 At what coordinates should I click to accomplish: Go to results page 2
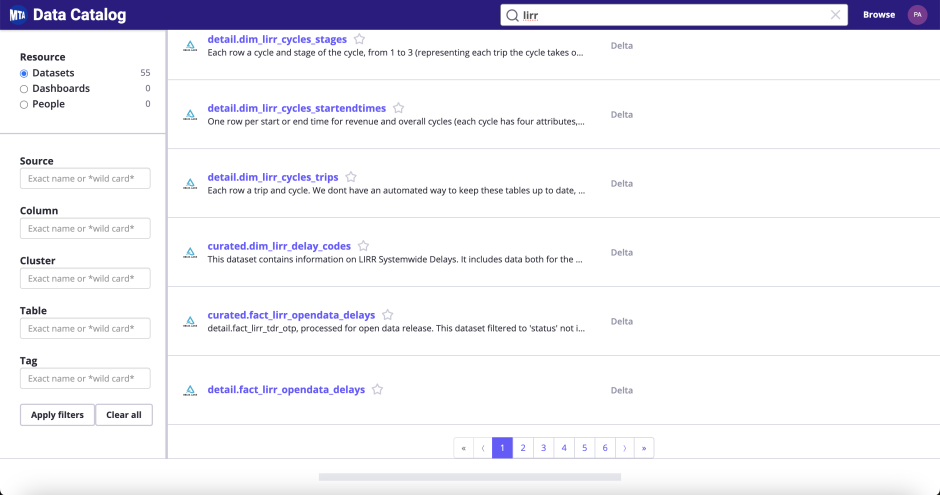click(523, 448)
